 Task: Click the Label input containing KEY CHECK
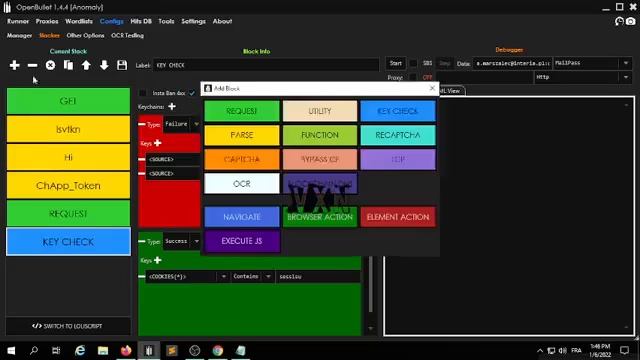click(x=266, y=65)
